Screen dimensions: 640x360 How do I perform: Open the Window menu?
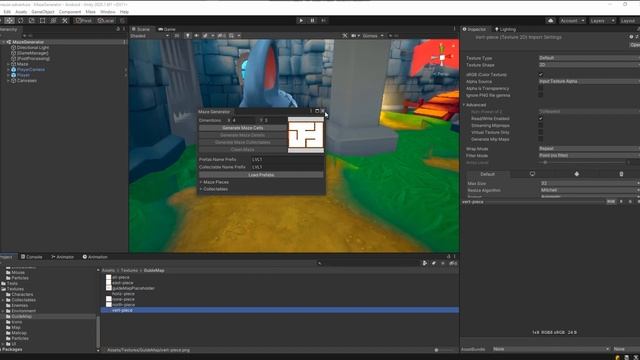(x=108, y=12)
